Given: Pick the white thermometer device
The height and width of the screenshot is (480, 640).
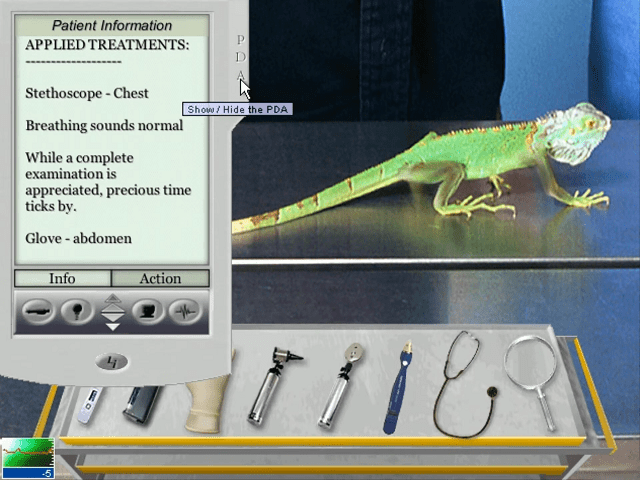Looking at the screenshot, I should [x=89, y=402].
